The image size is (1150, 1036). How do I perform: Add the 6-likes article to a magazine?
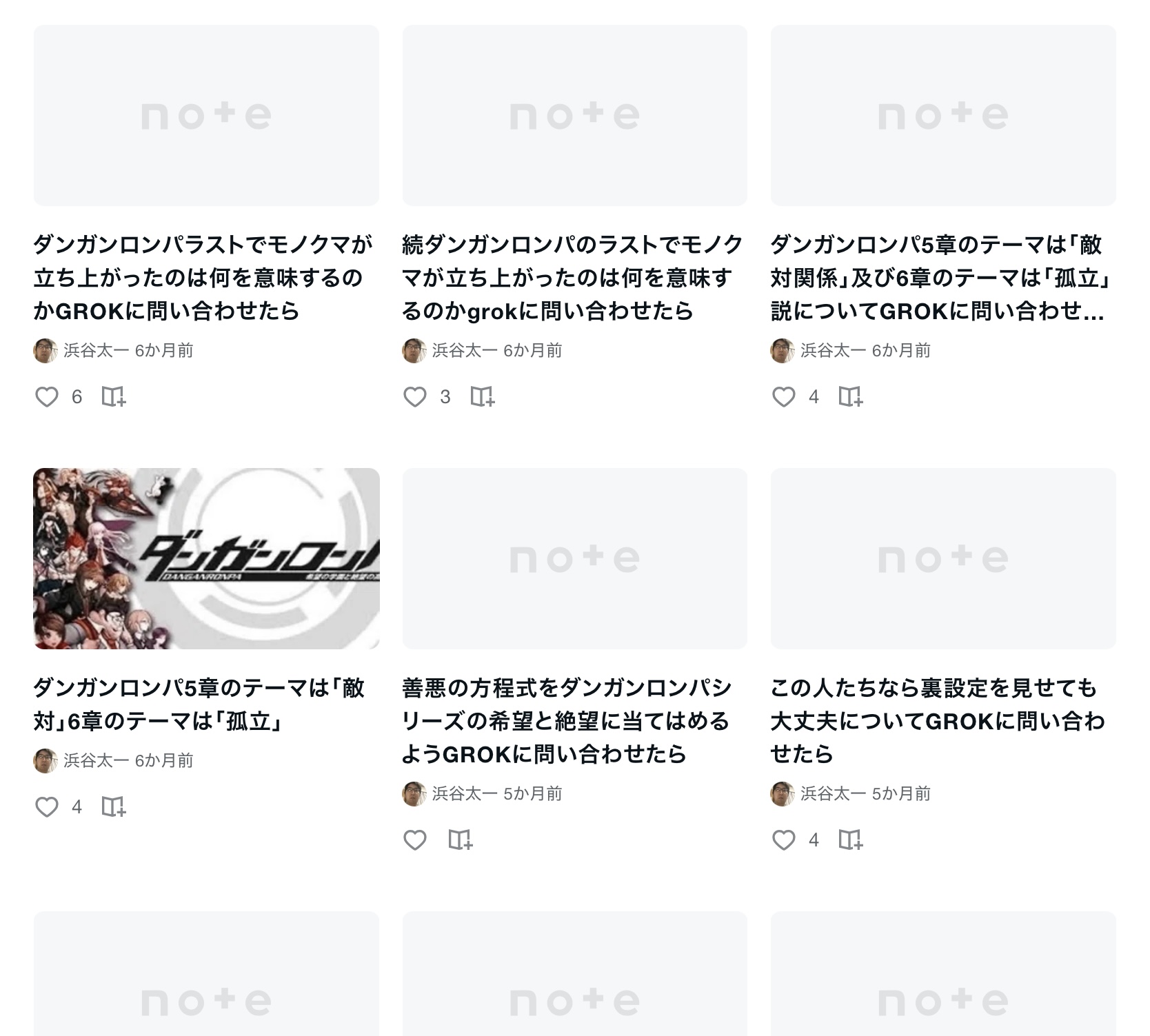coord(113,396)
